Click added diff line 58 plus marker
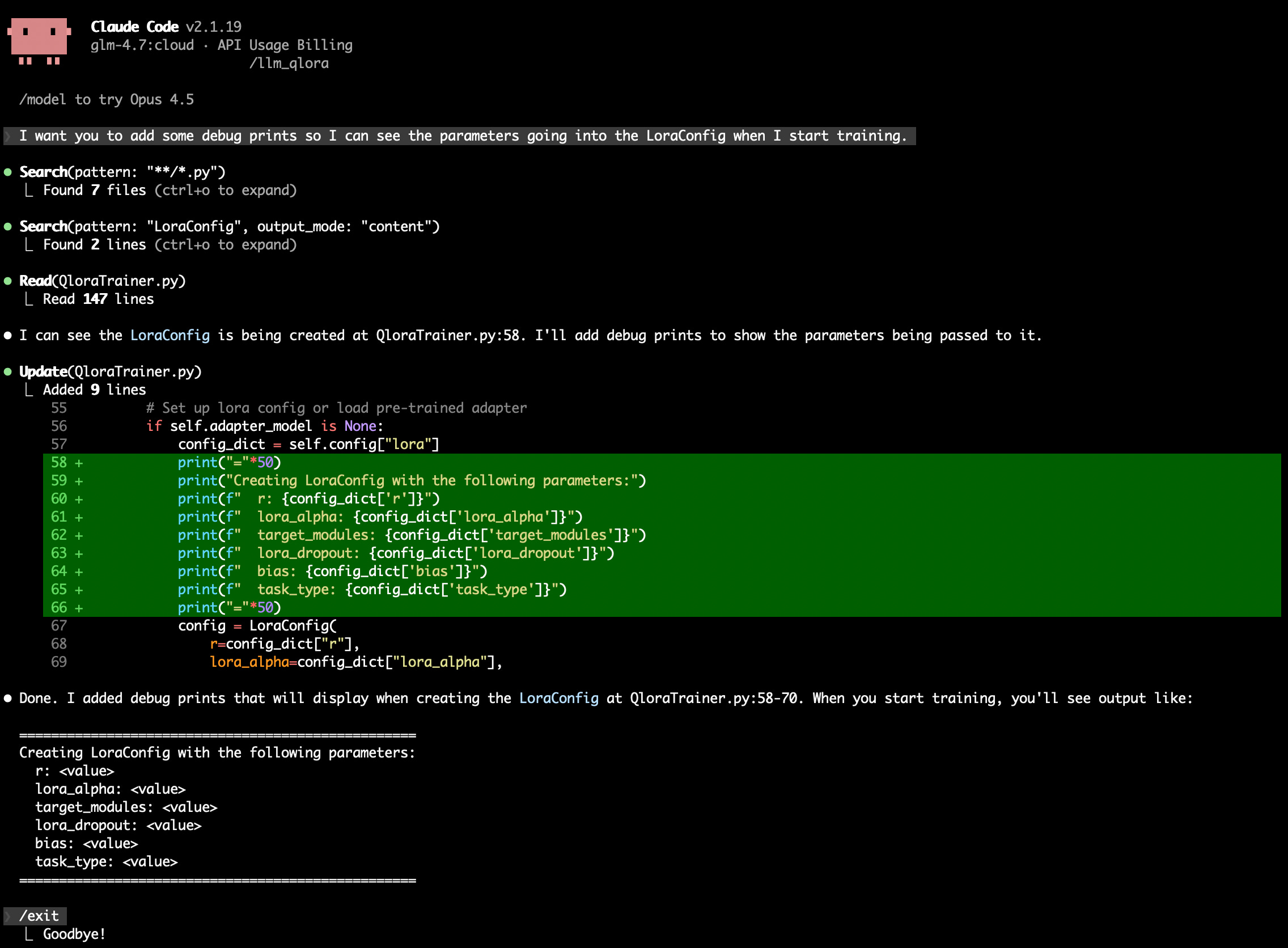Viewport: 1288px width, 948px height. point(79,463)
